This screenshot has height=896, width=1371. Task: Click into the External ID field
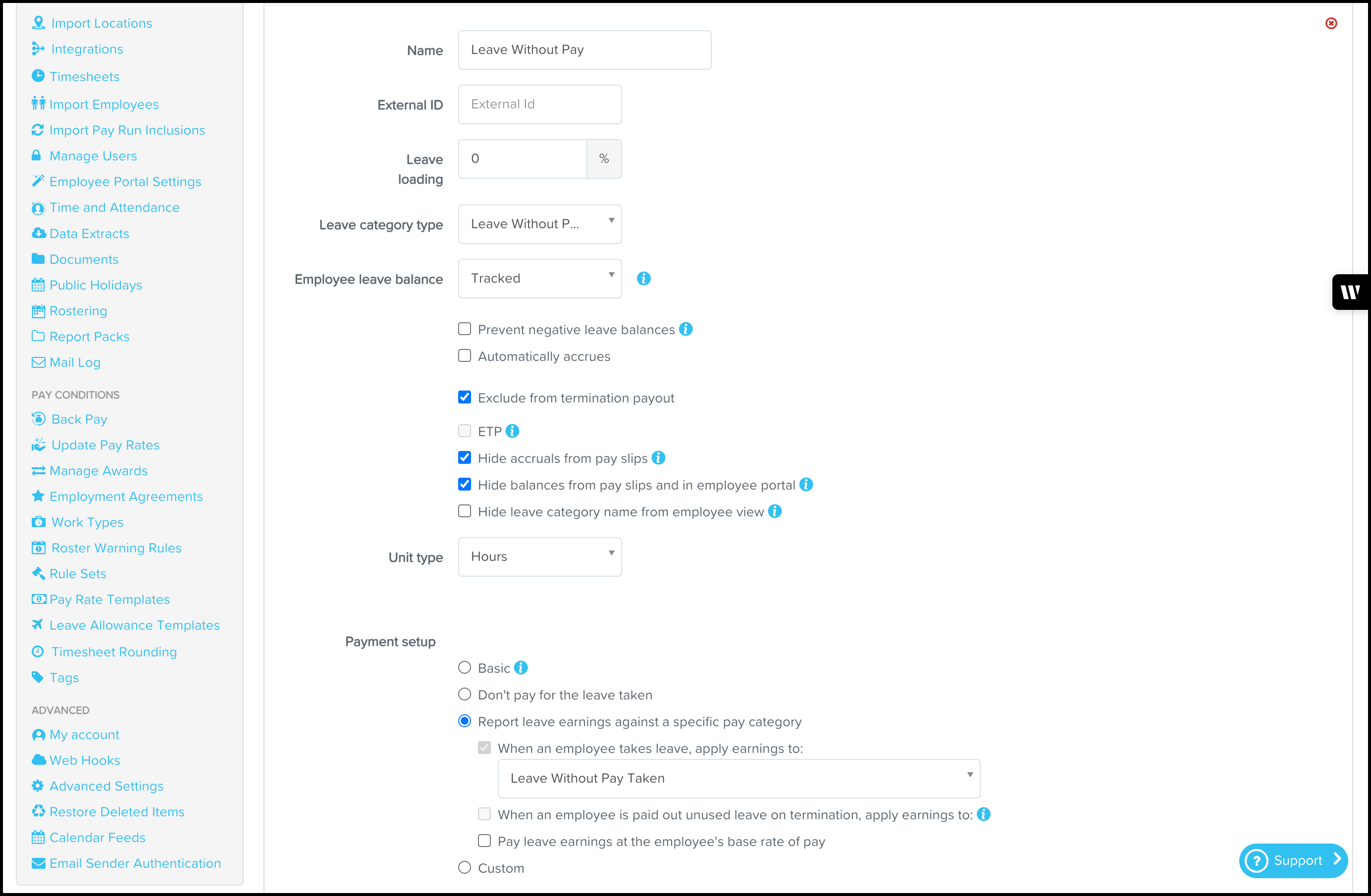tap(540, 104)
